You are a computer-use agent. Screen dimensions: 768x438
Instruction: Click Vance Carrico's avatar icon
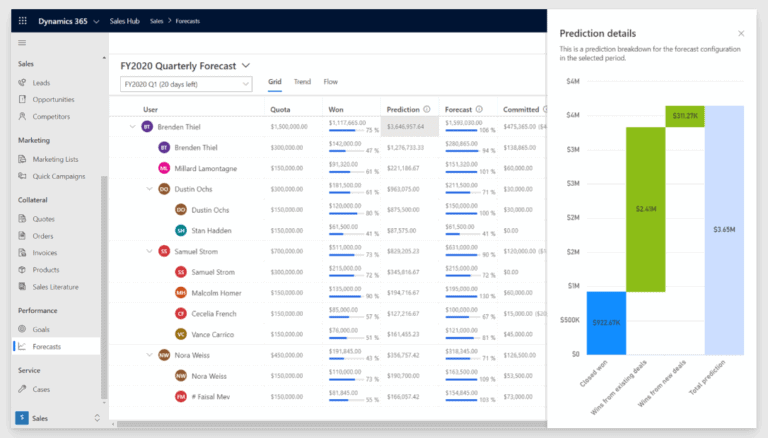click(181, 334)
